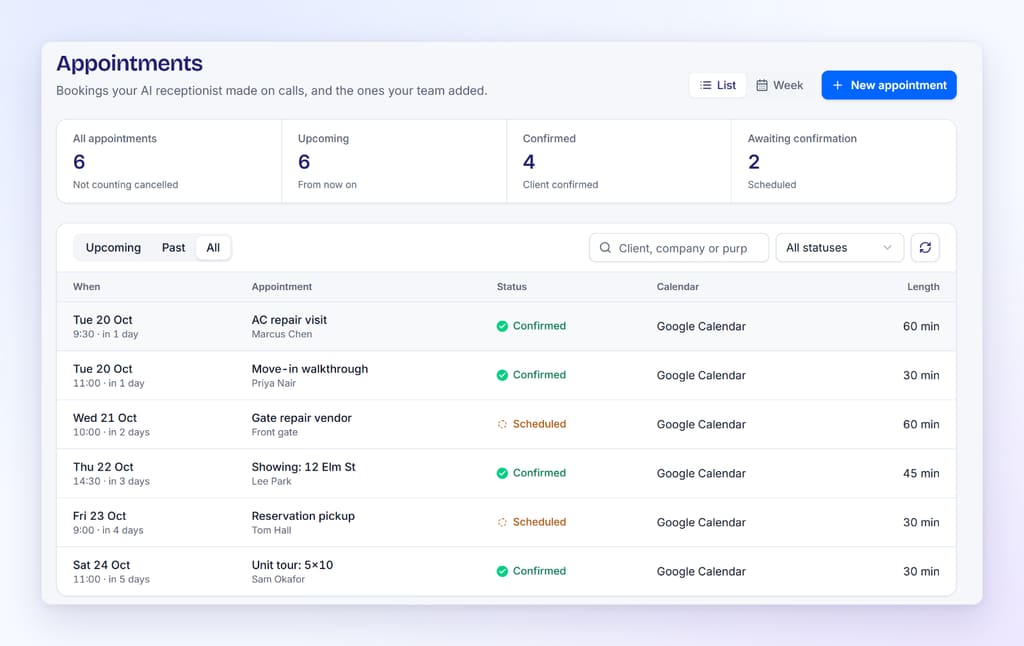Image resolution: width=1024 pixels, height=646 pixels.
Task: Click the magnifier icon in search box
Action: (605, 248)
